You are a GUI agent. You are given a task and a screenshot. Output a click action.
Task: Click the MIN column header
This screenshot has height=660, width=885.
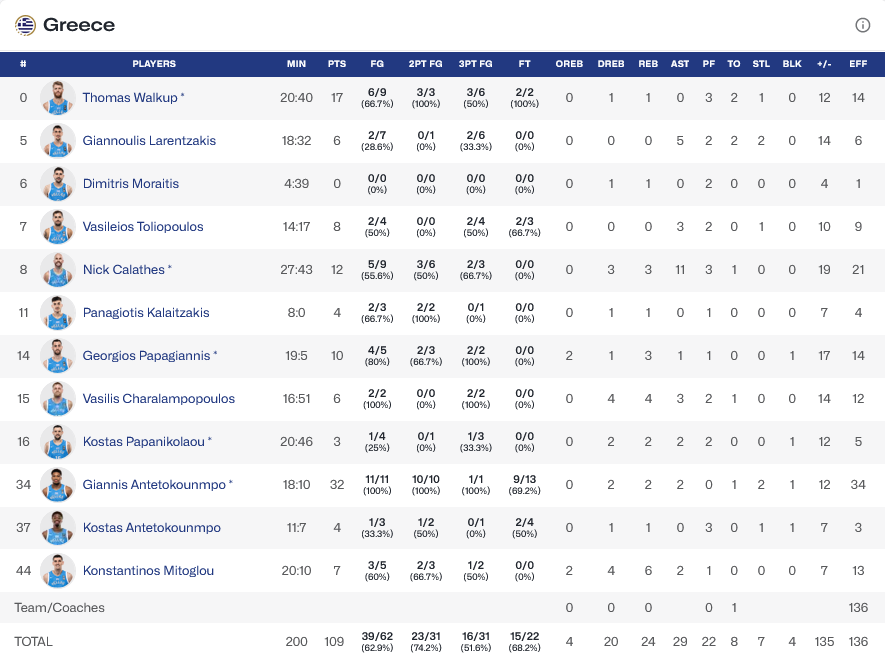[x=296, y=64]
